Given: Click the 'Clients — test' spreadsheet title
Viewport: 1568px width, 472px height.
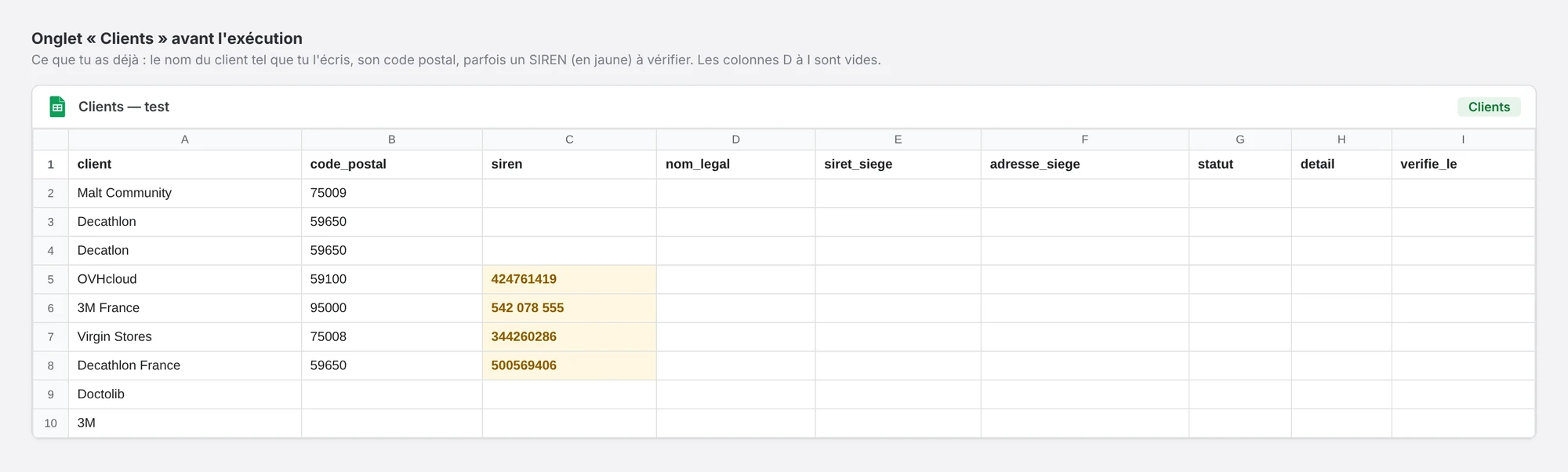Looking at the screenshot, I should point(124,107).
